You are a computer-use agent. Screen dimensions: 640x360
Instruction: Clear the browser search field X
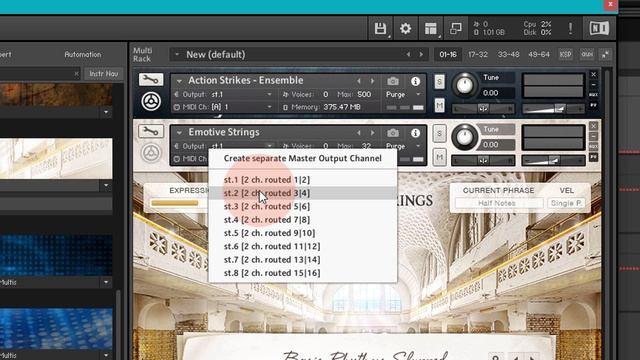(x=76, y=74)
